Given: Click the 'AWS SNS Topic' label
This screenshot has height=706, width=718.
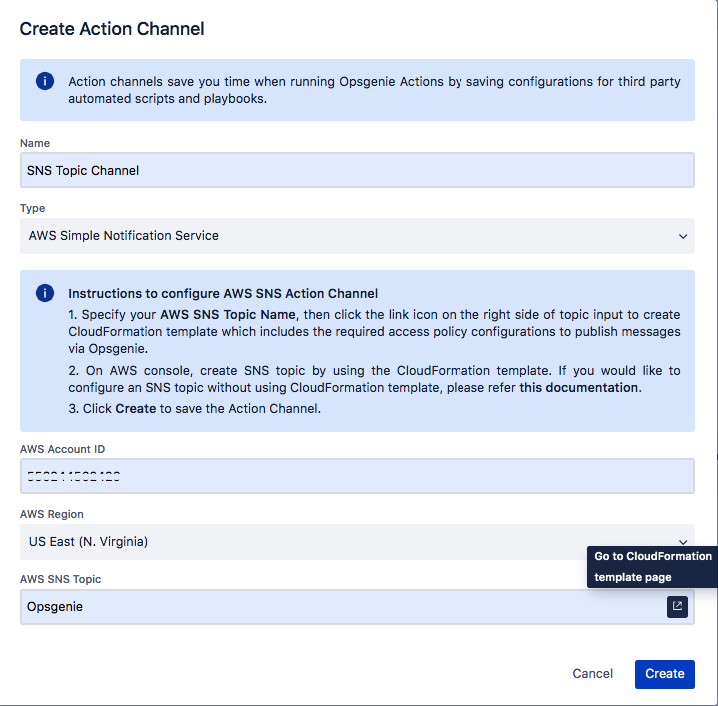Looking at the screenshot, I should [60, 579].
